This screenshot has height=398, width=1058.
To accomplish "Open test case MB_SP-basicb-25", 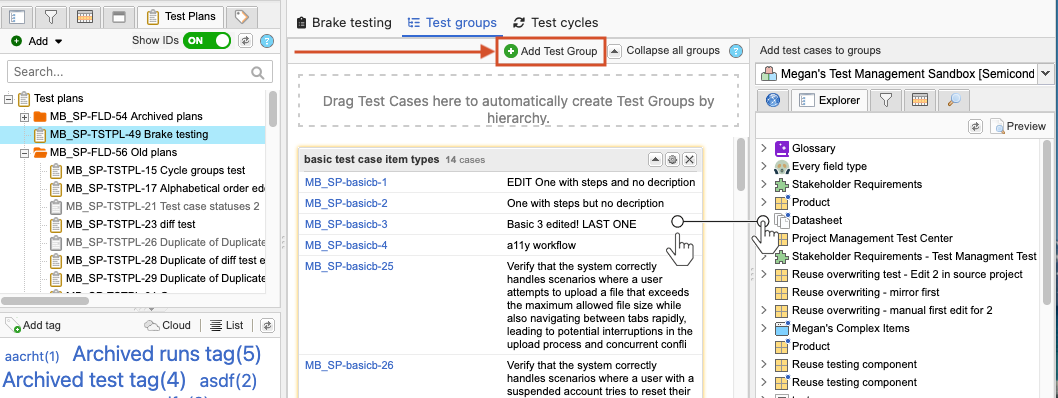I will [x=349, y=266].
